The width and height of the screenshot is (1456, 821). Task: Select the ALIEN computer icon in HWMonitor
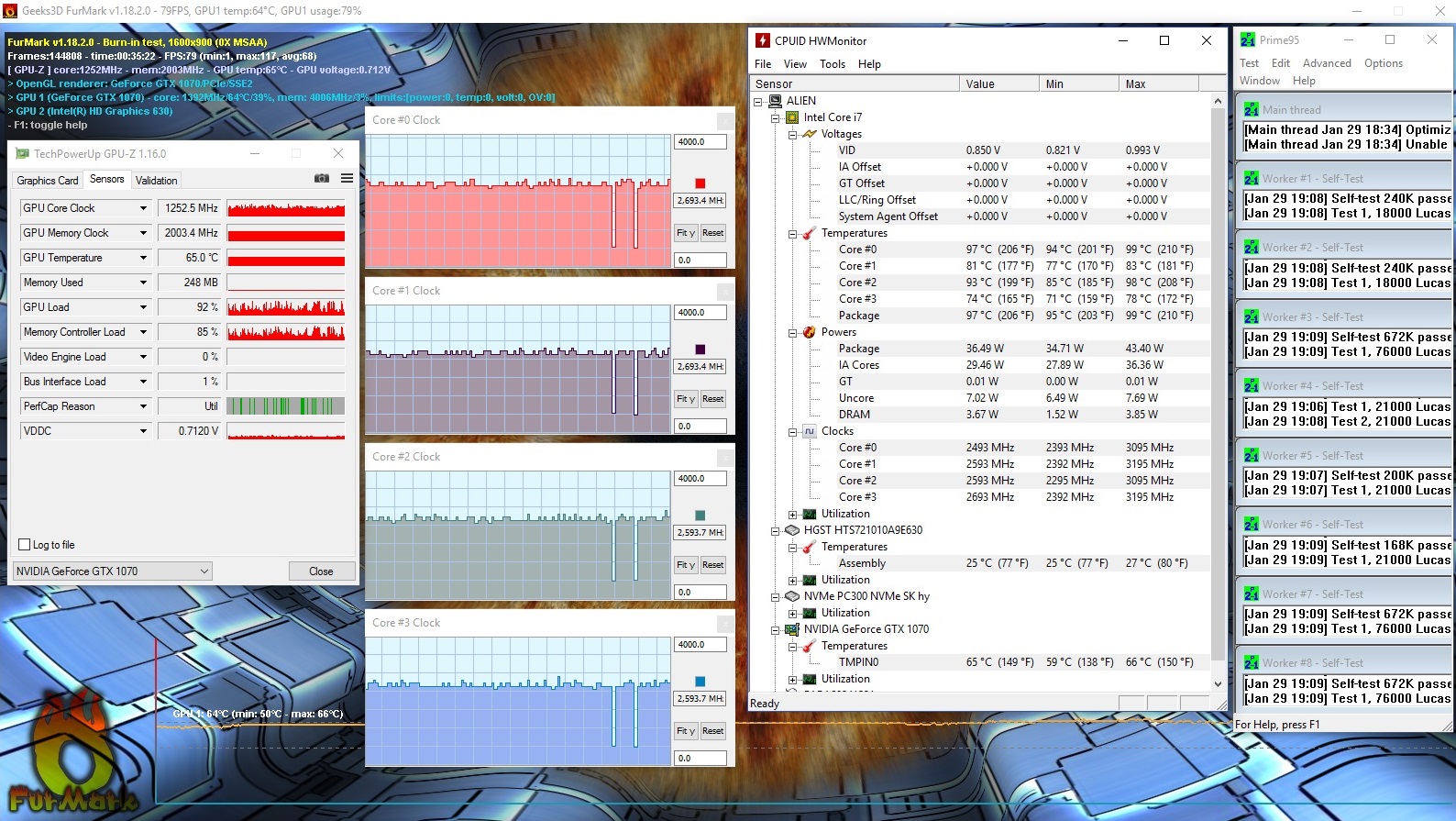(775, 101)
